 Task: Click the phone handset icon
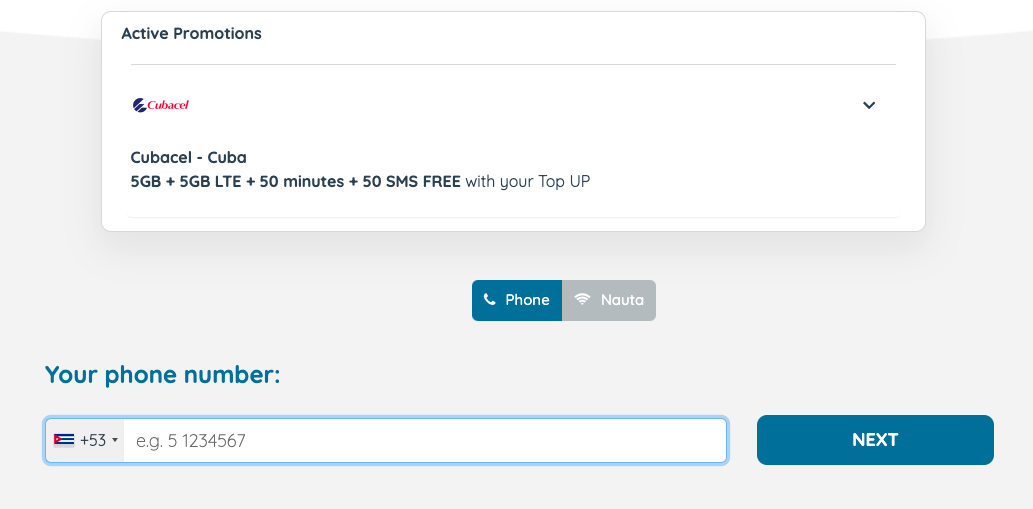tap(489, 300)
